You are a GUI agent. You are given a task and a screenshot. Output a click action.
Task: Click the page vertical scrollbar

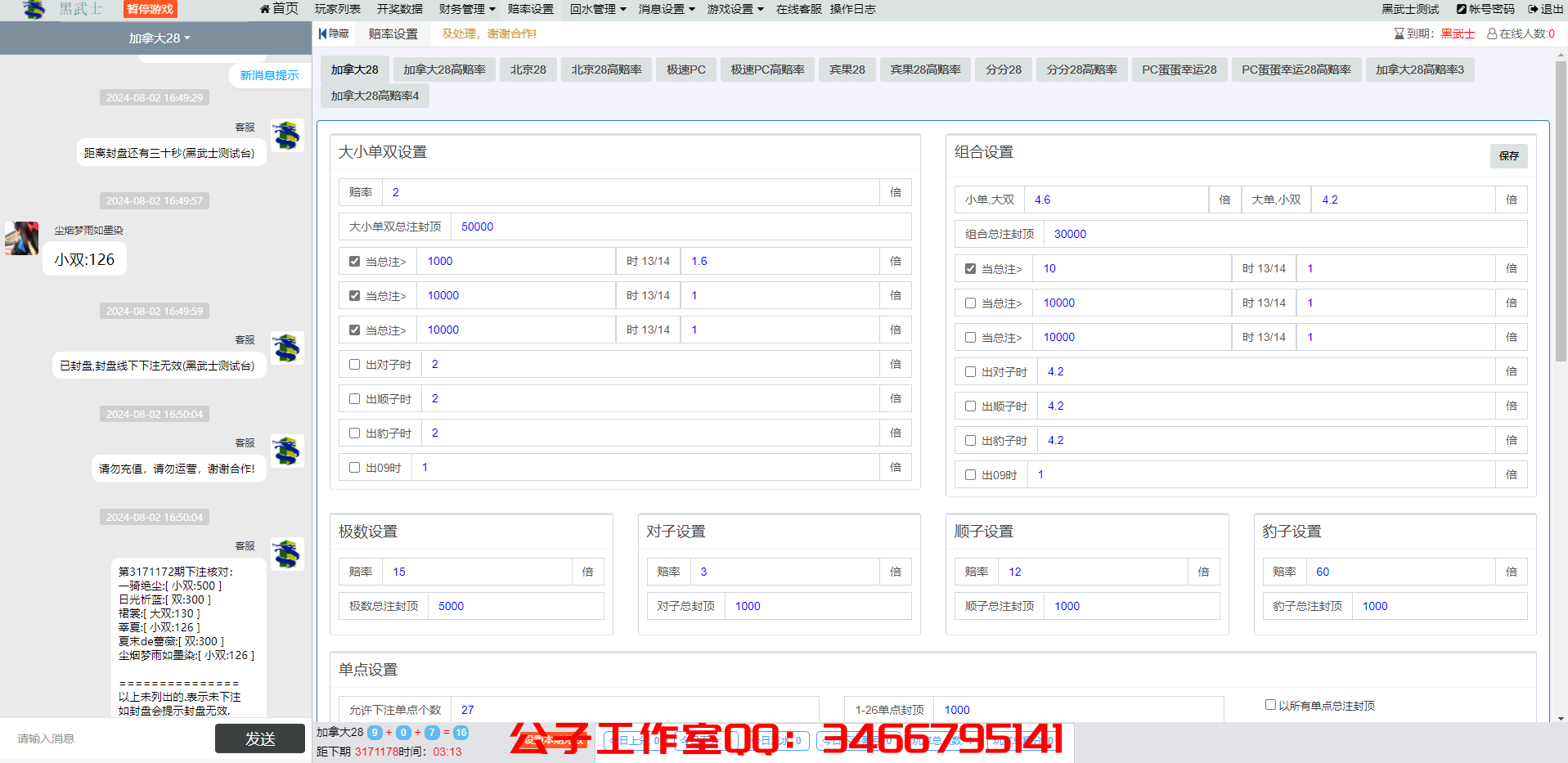click(x=1561, y=213)
